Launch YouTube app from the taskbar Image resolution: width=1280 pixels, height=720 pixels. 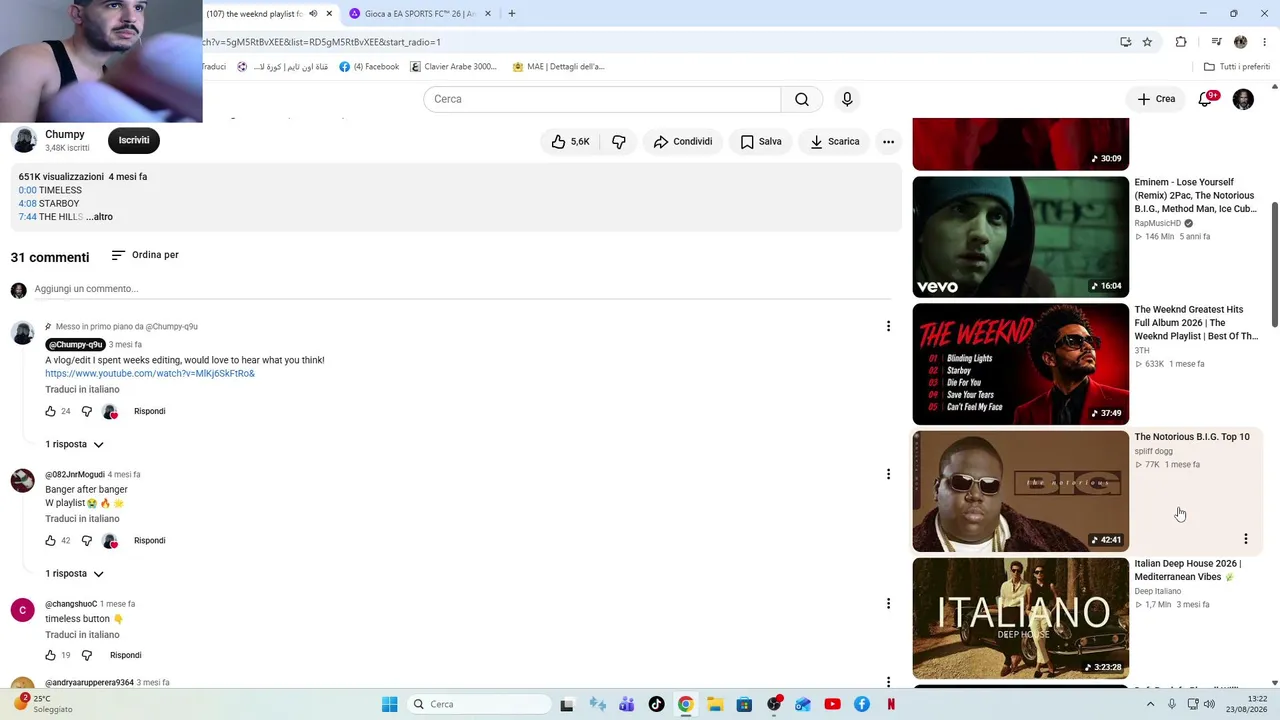(832, 704)
